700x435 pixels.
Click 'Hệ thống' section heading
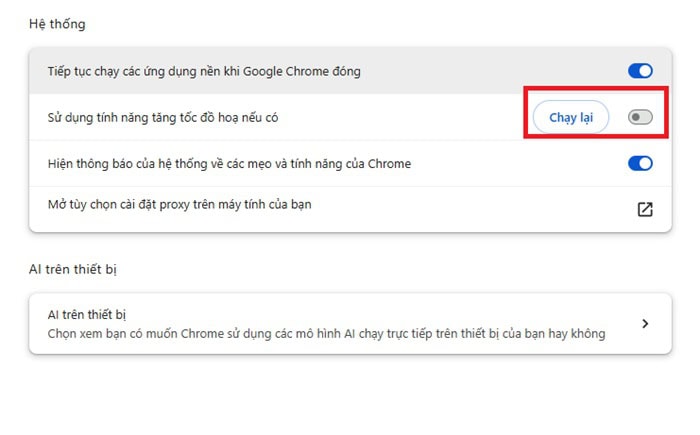(57, 24)
